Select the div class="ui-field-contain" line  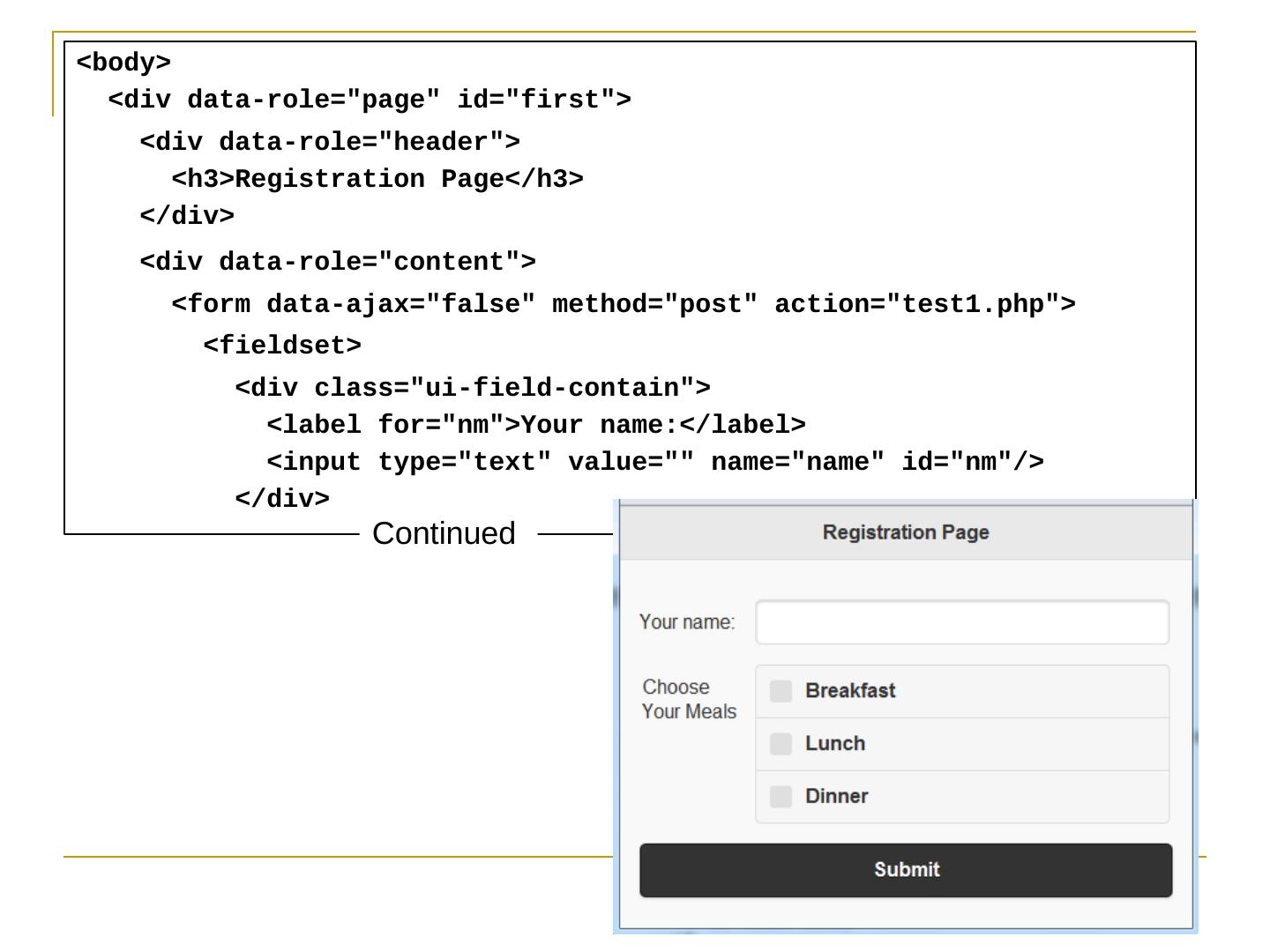(x=473, y=388)
